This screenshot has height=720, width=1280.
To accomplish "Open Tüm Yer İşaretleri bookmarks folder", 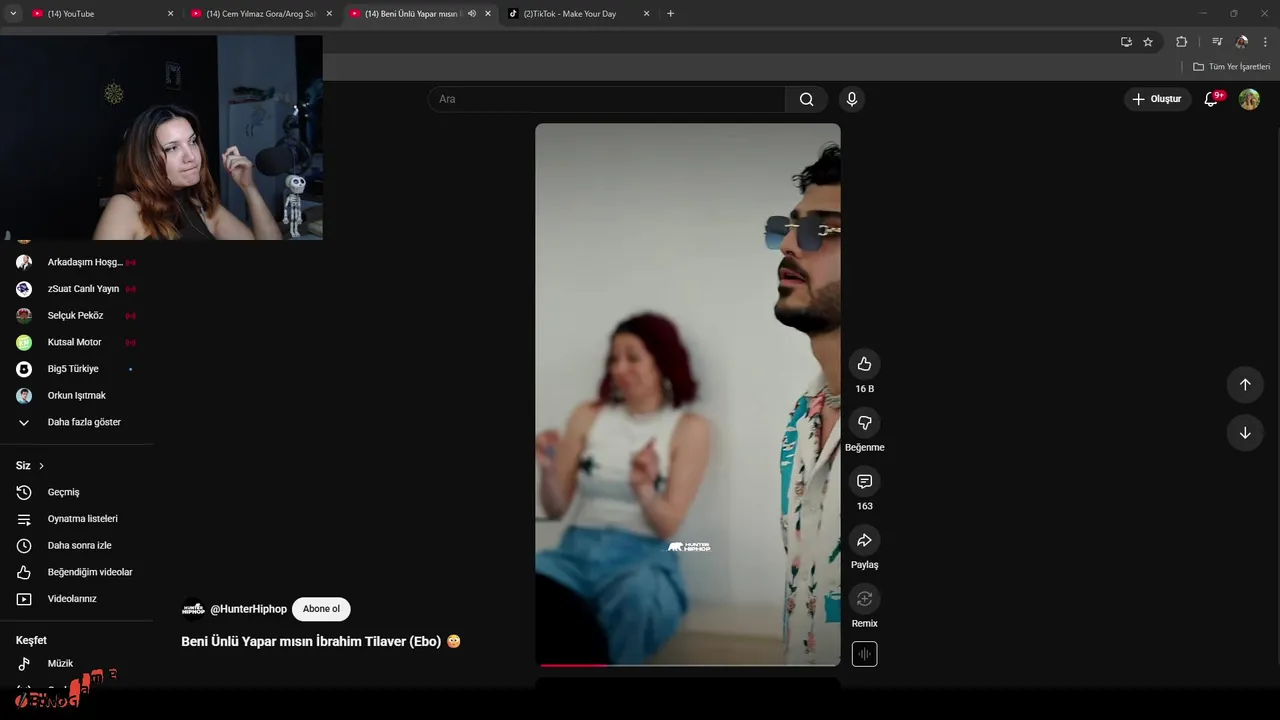I will (1231, 67).
